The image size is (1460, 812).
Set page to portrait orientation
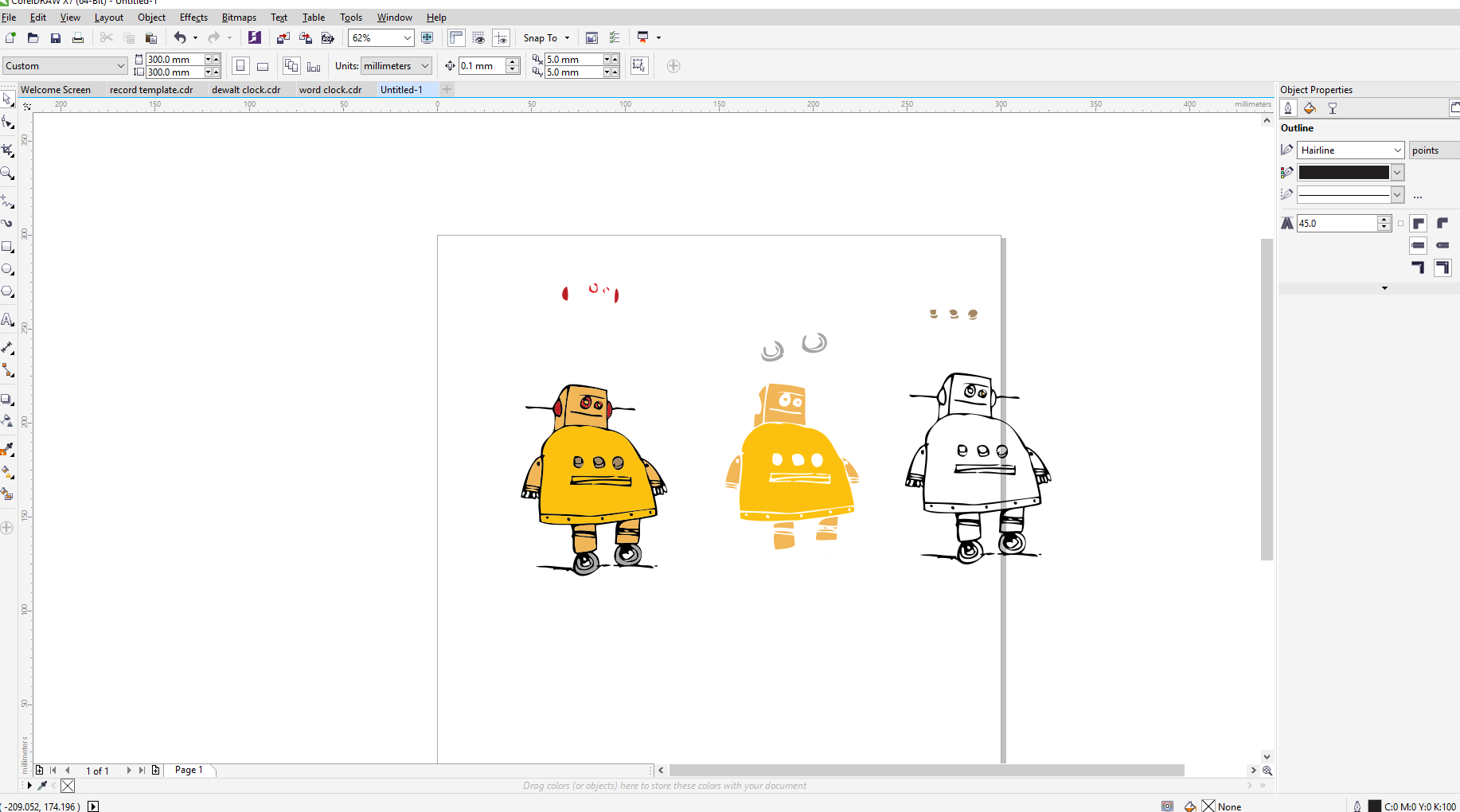click(240, 66)
